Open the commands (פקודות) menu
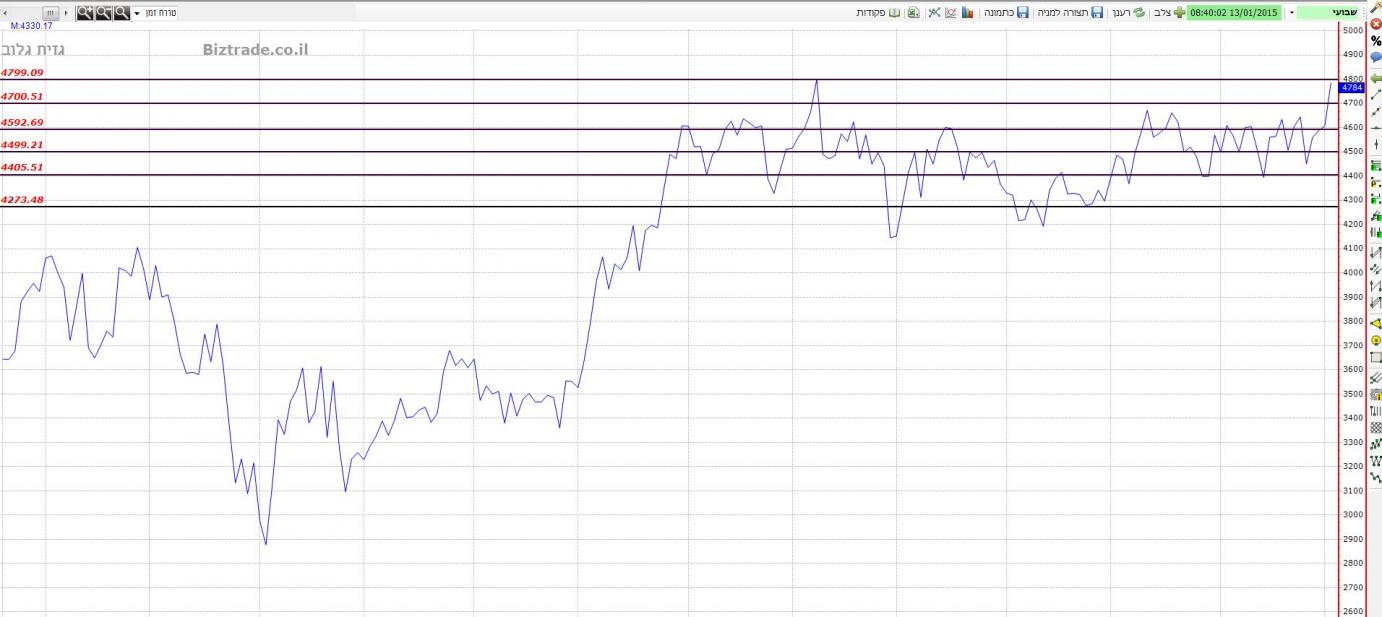Image resolution: width=1382 pixels, height=617 pixels. pyautogui.click(x=878, y=13)
